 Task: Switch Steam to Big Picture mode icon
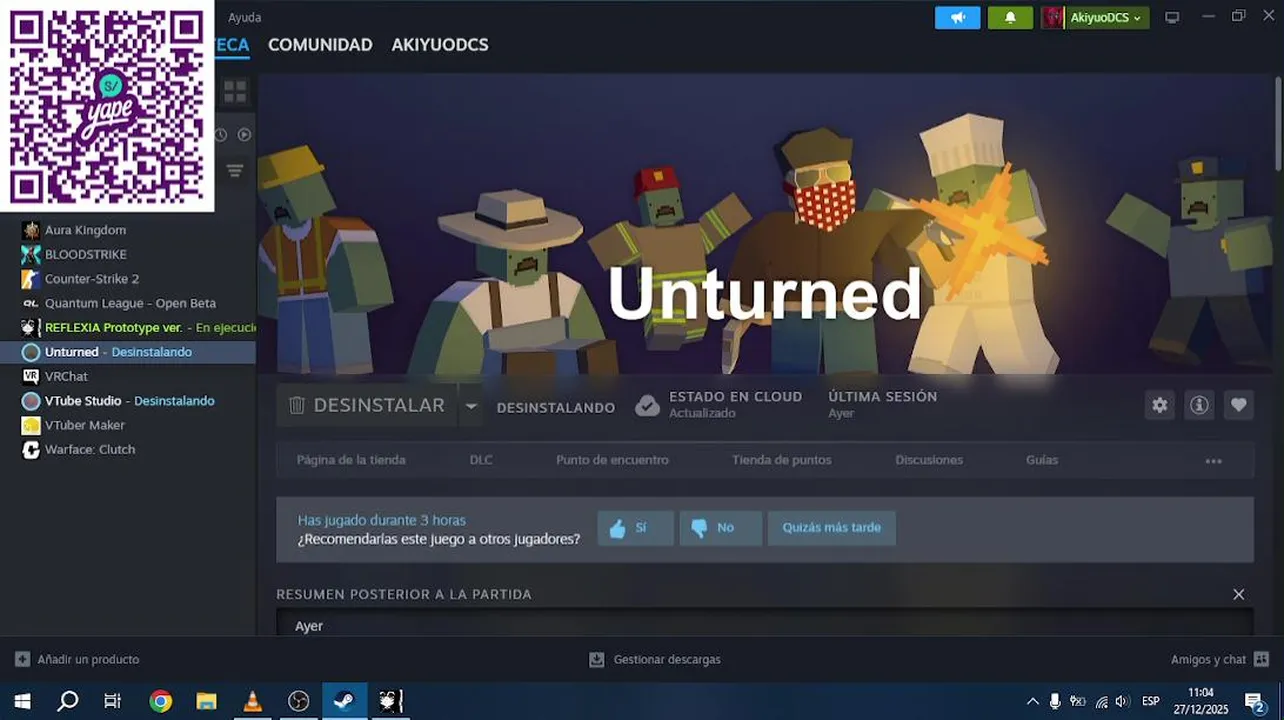tap(1172, 18)
